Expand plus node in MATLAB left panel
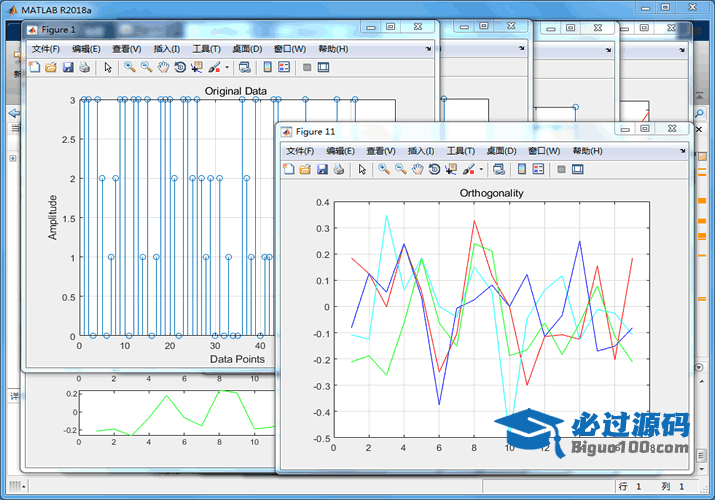This screenshot has height=500, width=715. pos(13,158)
